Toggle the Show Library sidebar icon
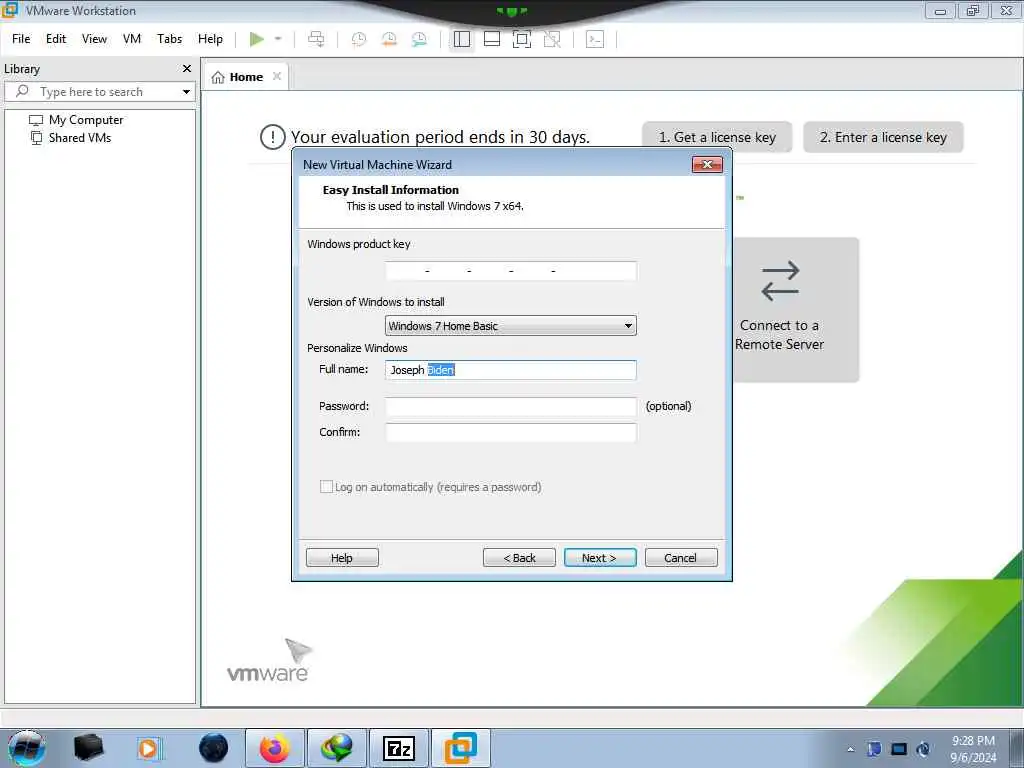The height and width of the screenshot is (768, 1024). [462, 39]
